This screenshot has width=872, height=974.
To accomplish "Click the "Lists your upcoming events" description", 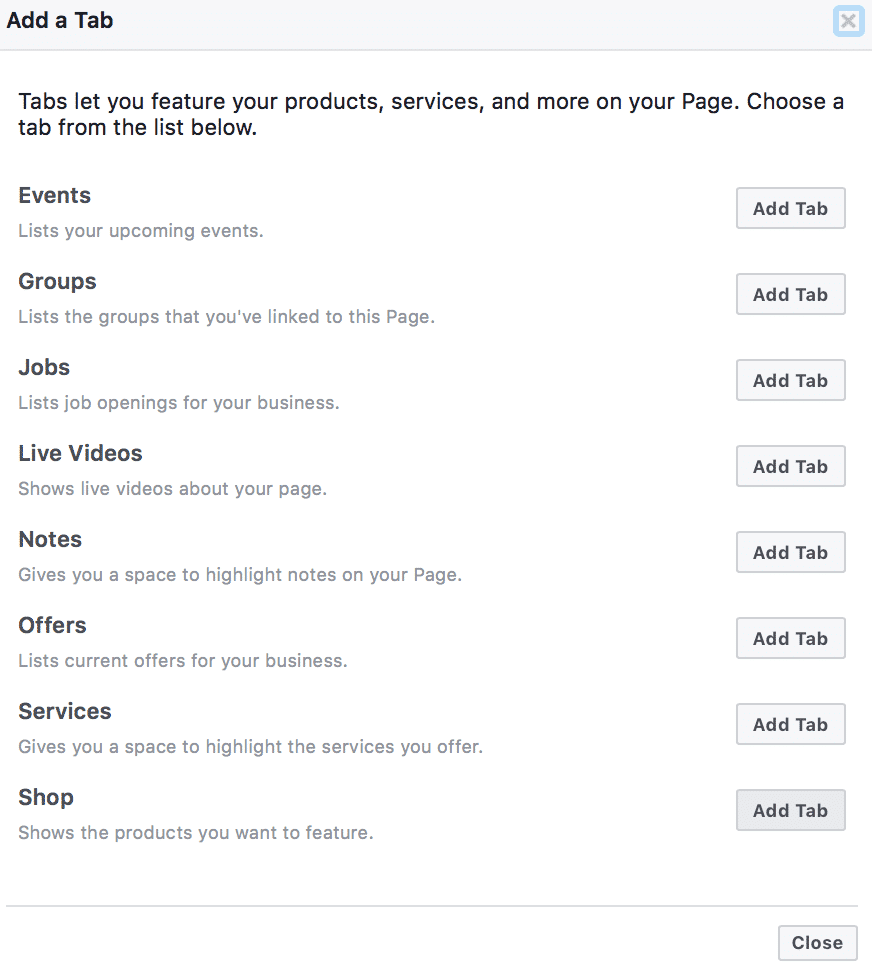I will pos(141,231).
